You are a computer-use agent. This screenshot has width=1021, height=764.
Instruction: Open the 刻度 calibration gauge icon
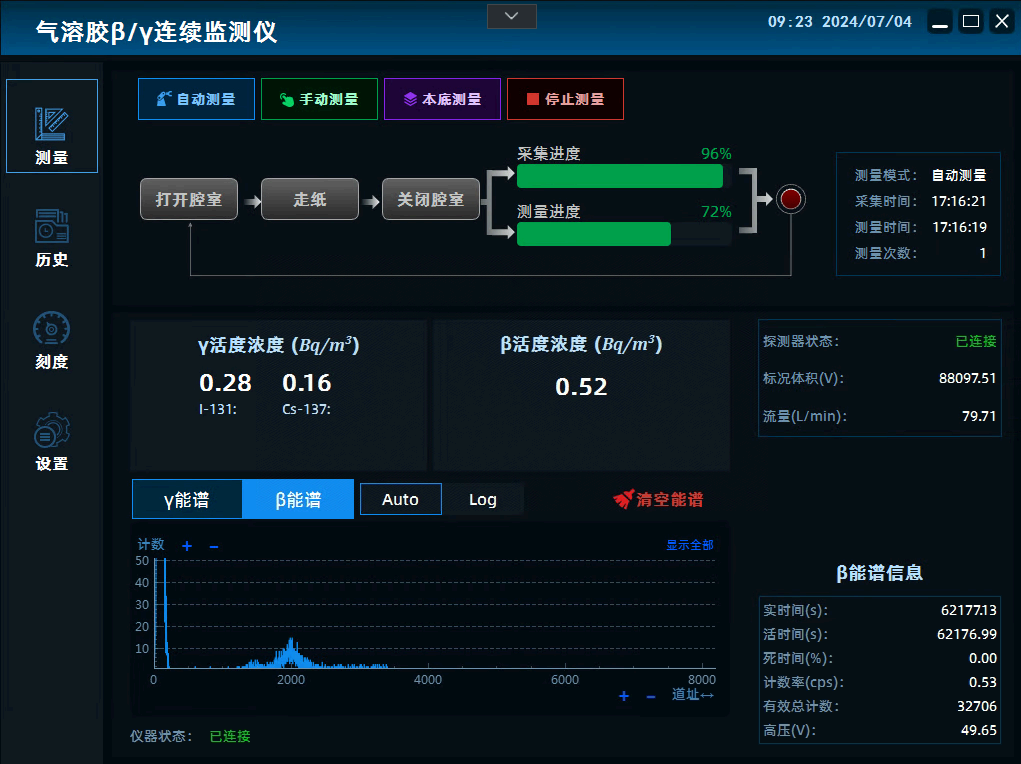(x=52, y=329)
